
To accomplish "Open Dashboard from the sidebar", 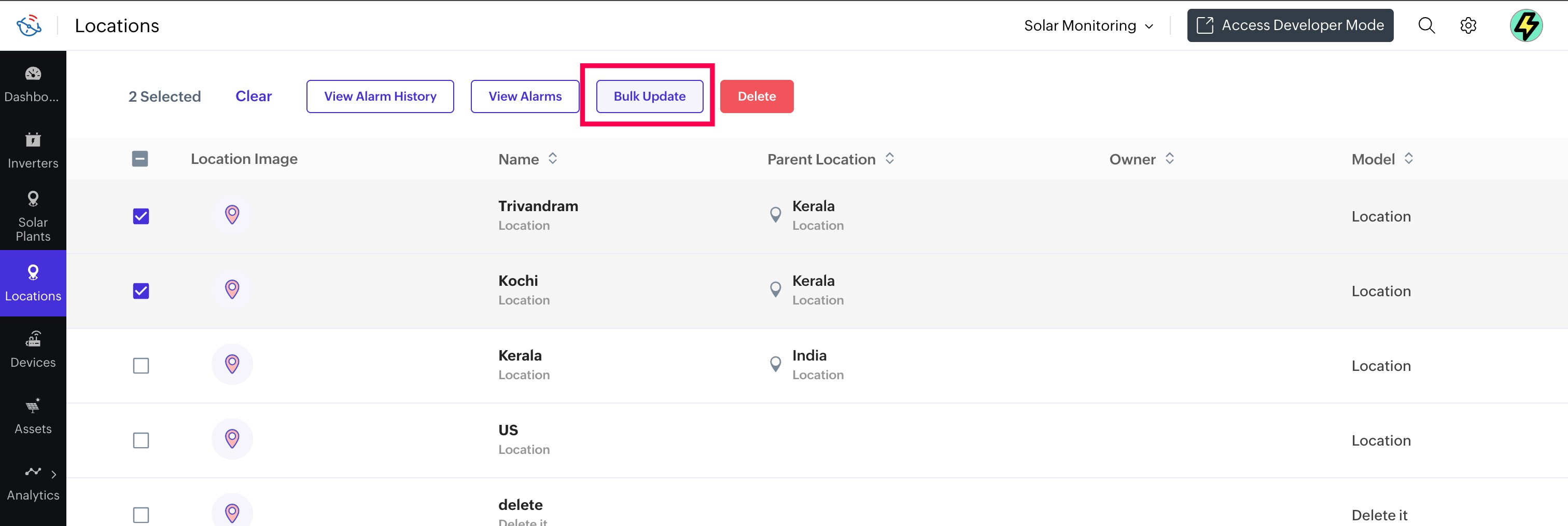I will tap(33, 84).
